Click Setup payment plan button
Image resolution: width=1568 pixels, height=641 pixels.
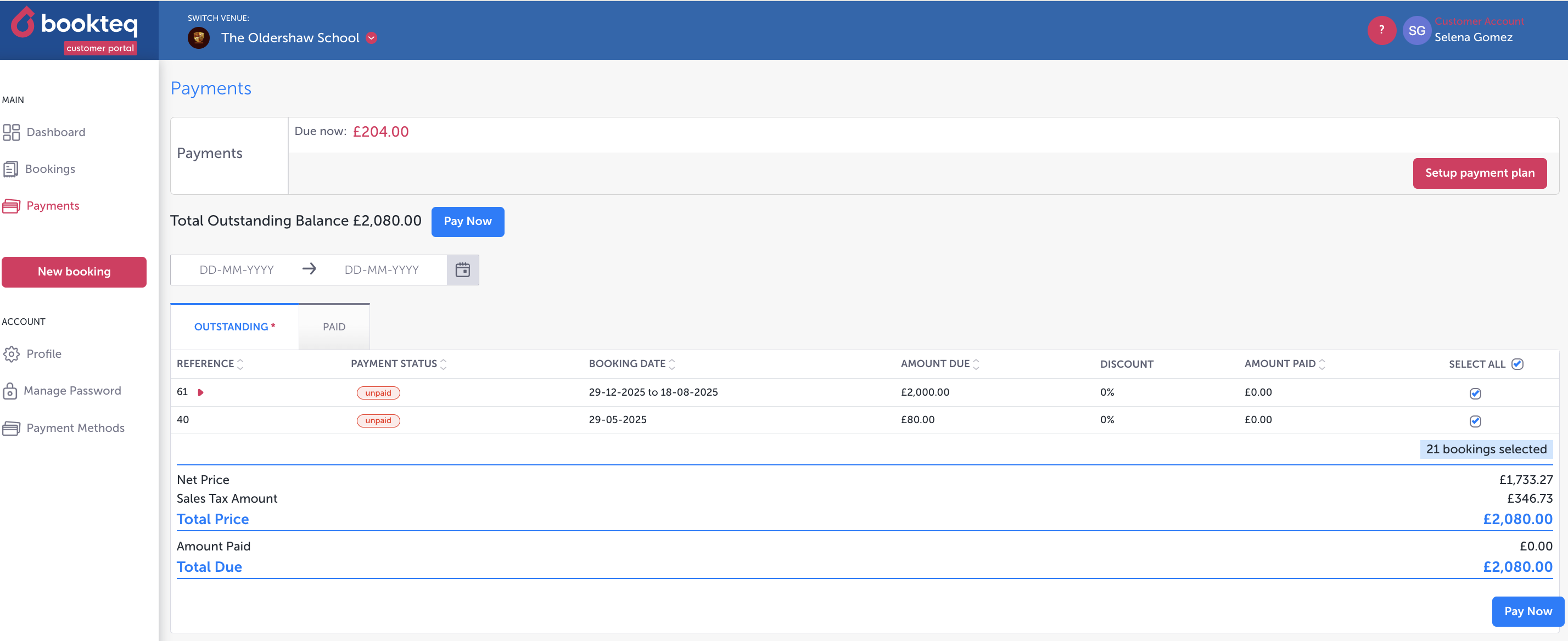coord(1479,173)
